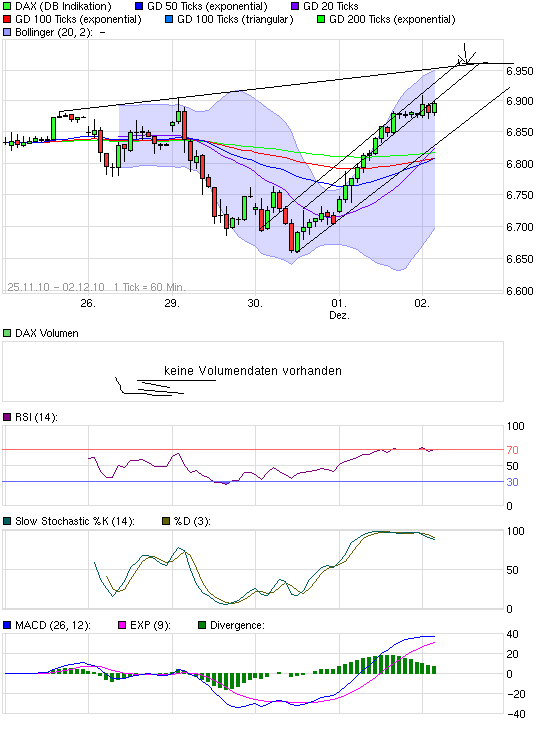
Task: Click the 6.700 price axis label
Action: (520, 227)
